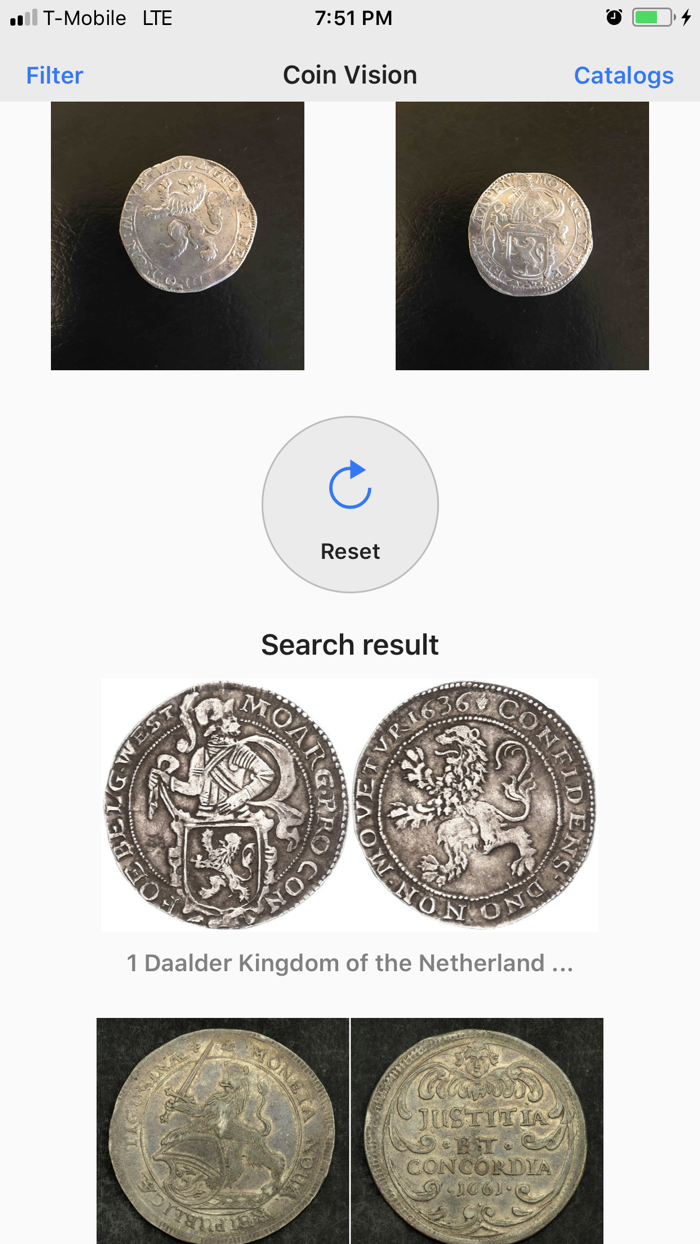Tap the battery indicator icon
700x1244 pixels.
(655, 17)
